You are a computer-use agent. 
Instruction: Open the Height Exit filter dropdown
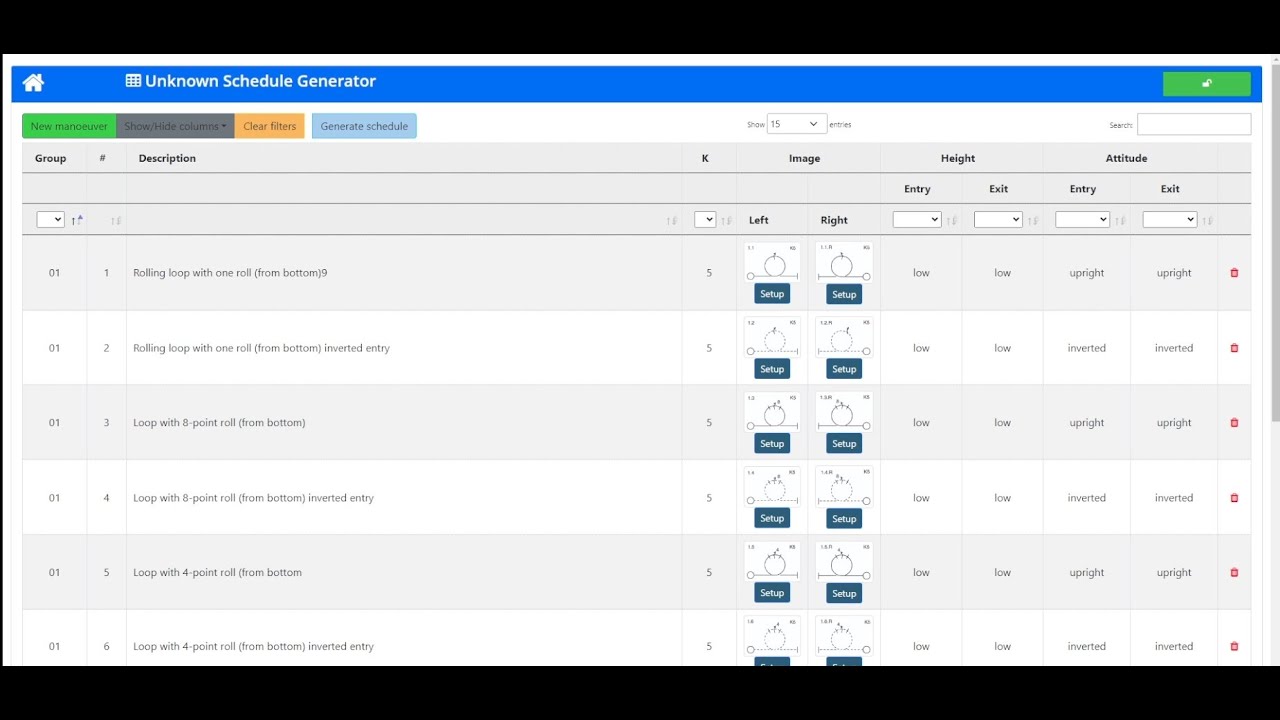[998, 220]
